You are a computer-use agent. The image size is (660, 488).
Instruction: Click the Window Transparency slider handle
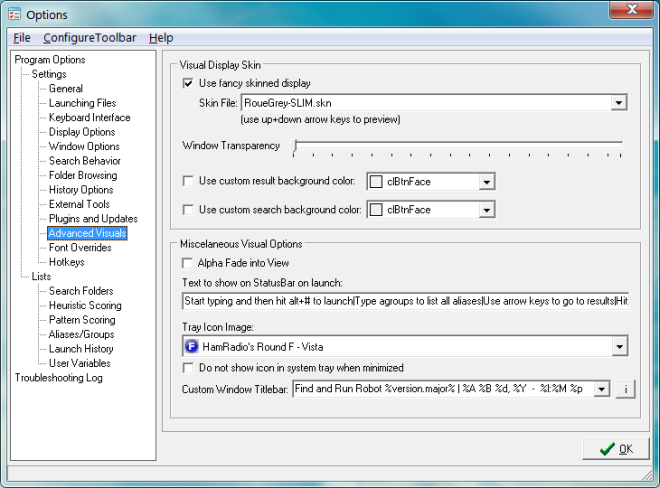coord(295,147)
